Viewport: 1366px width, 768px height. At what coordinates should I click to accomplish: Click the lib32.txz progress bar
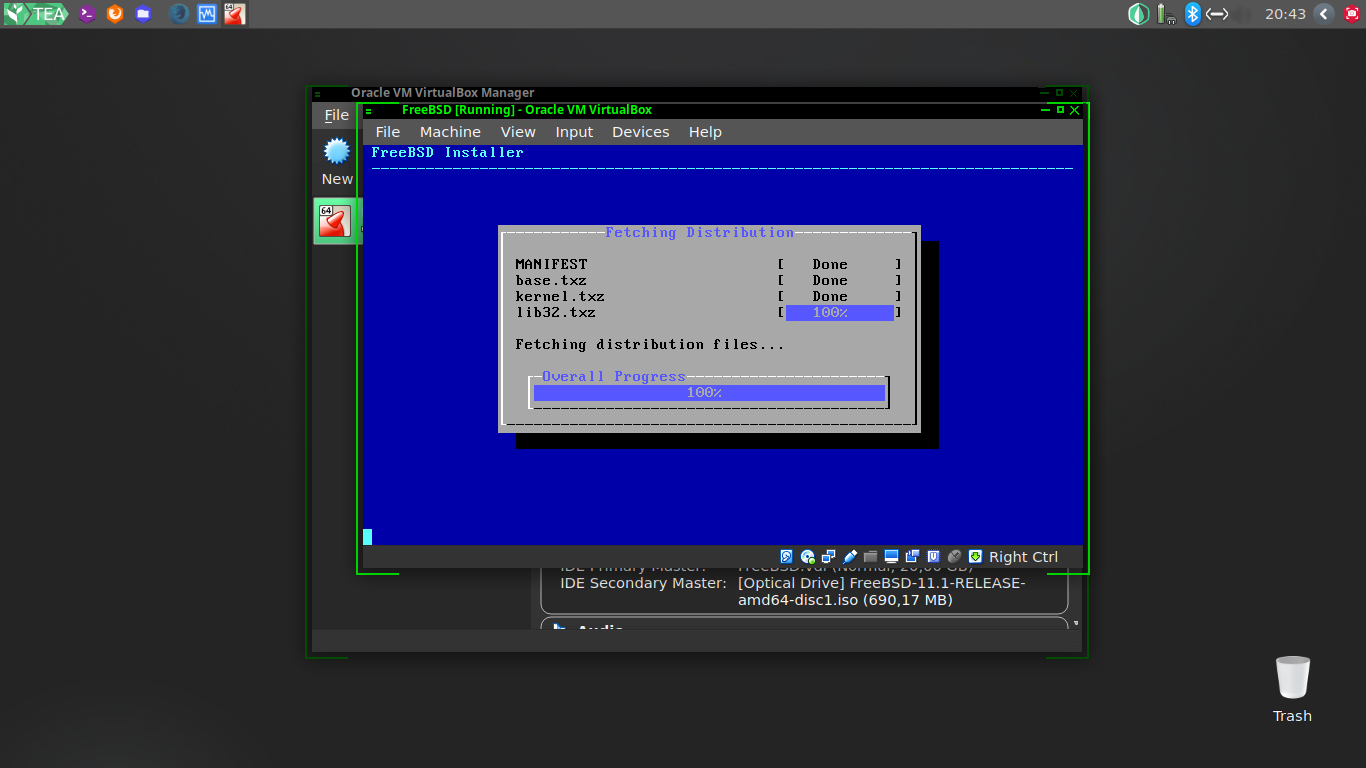[x=839, y=313]
